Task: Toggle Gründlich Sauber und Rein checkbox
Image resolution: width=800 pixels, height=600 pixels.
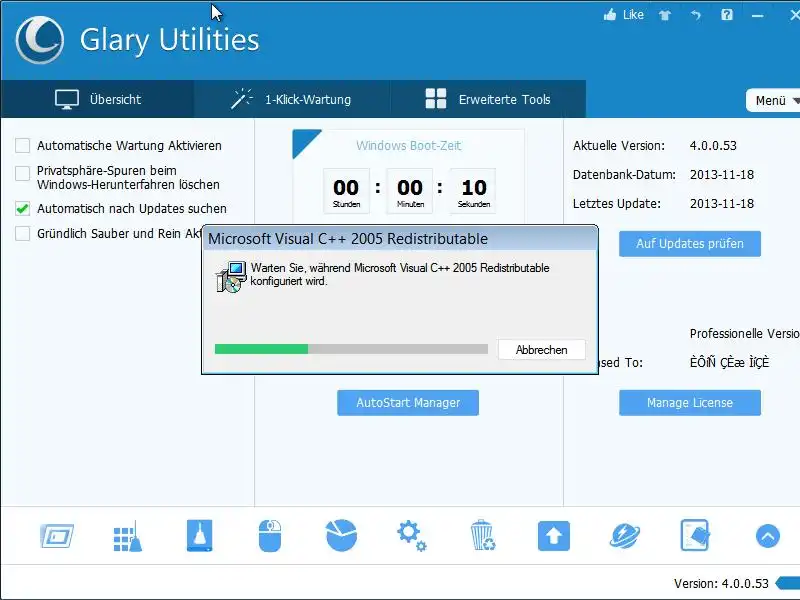Action: click(22, 234)
